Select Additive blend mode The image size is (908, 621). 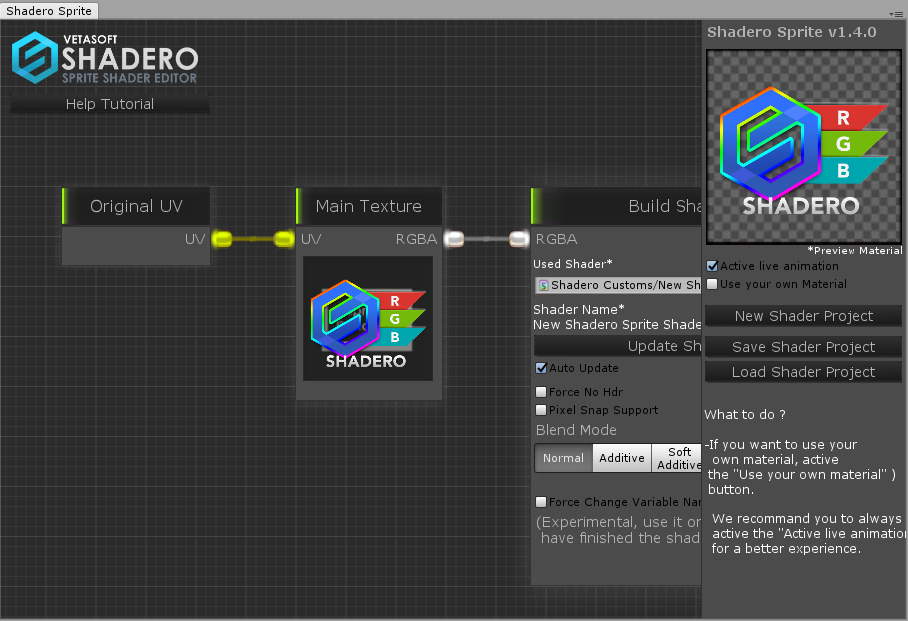[x=622, y=458]
